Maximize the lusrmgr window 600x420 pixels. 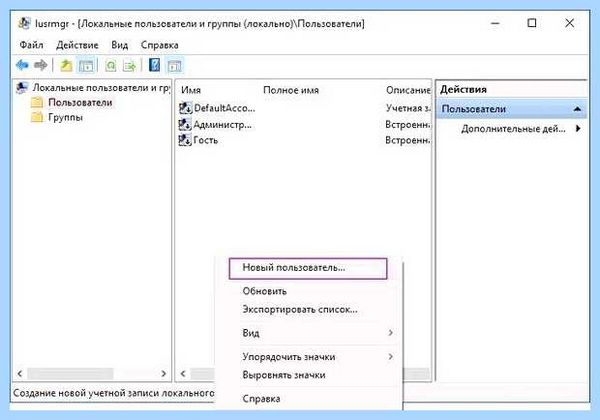click(532, 23)
